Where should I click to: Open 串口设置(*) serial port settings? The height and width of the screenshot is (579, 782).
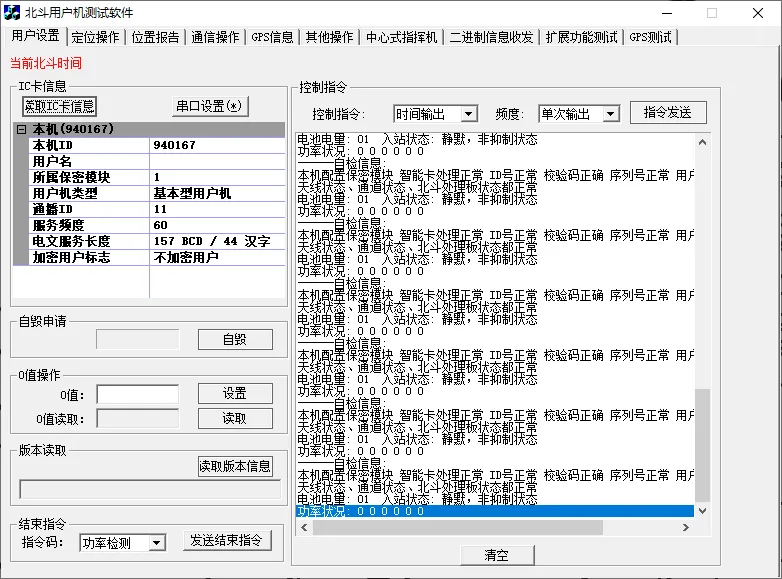coord(210,106)
